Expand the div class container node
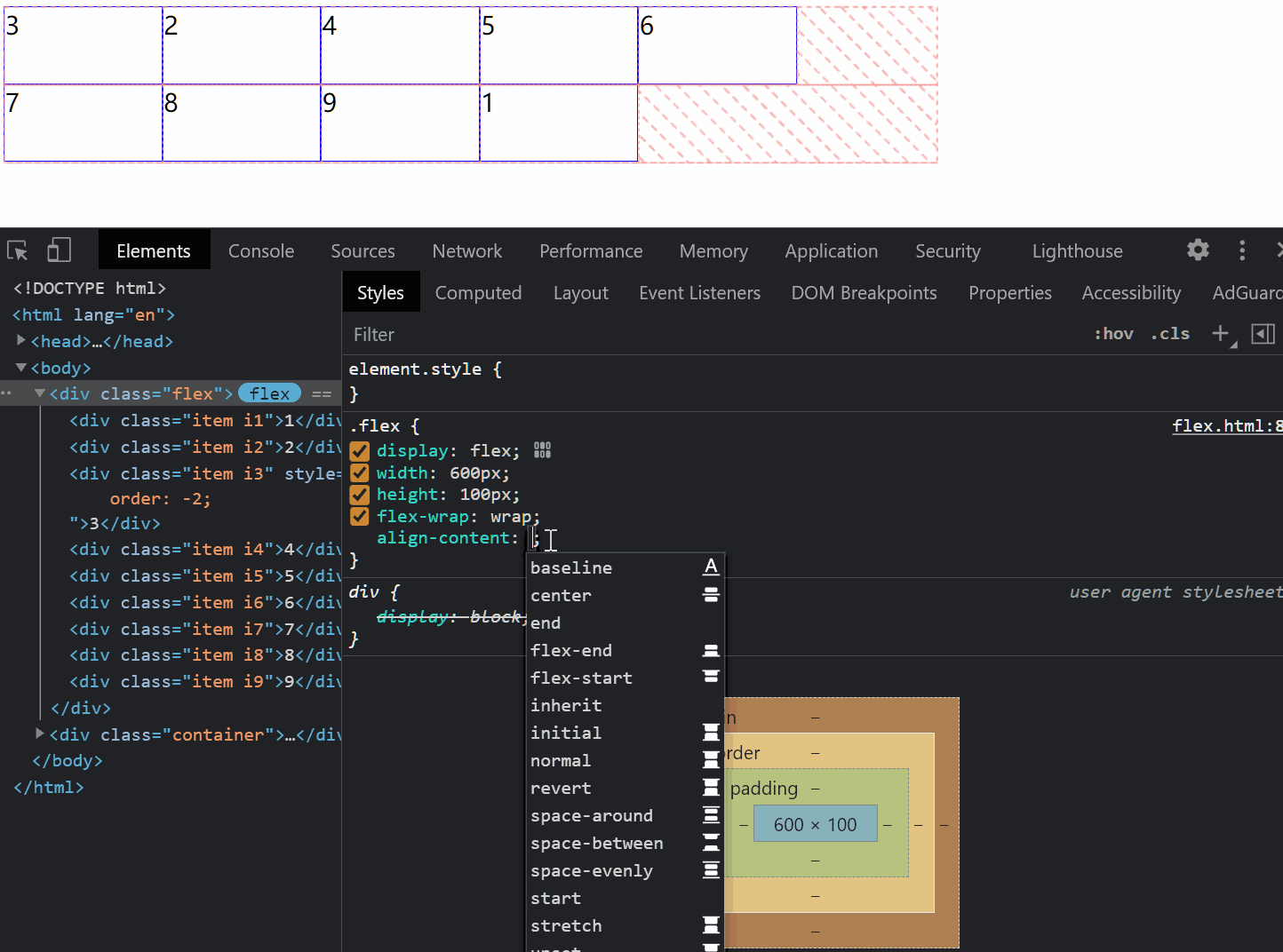 coord(40,734)
